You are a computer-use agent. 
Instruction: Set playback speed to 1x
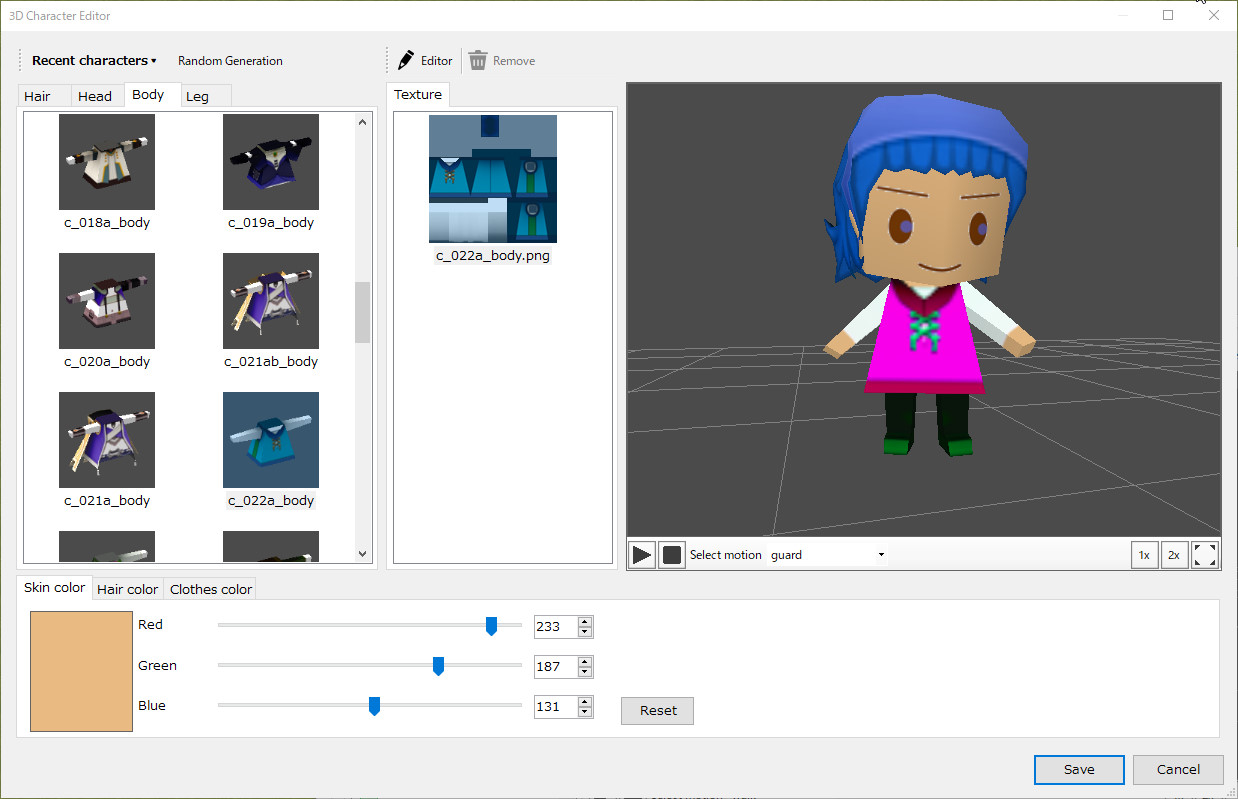pyautogui.click(x=1144, y=554)
